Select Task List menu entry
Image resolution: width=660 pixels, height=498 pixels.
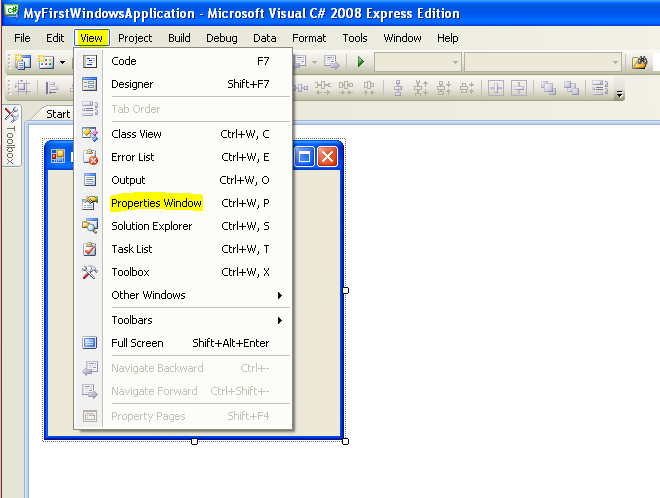[x=183, y=249]
